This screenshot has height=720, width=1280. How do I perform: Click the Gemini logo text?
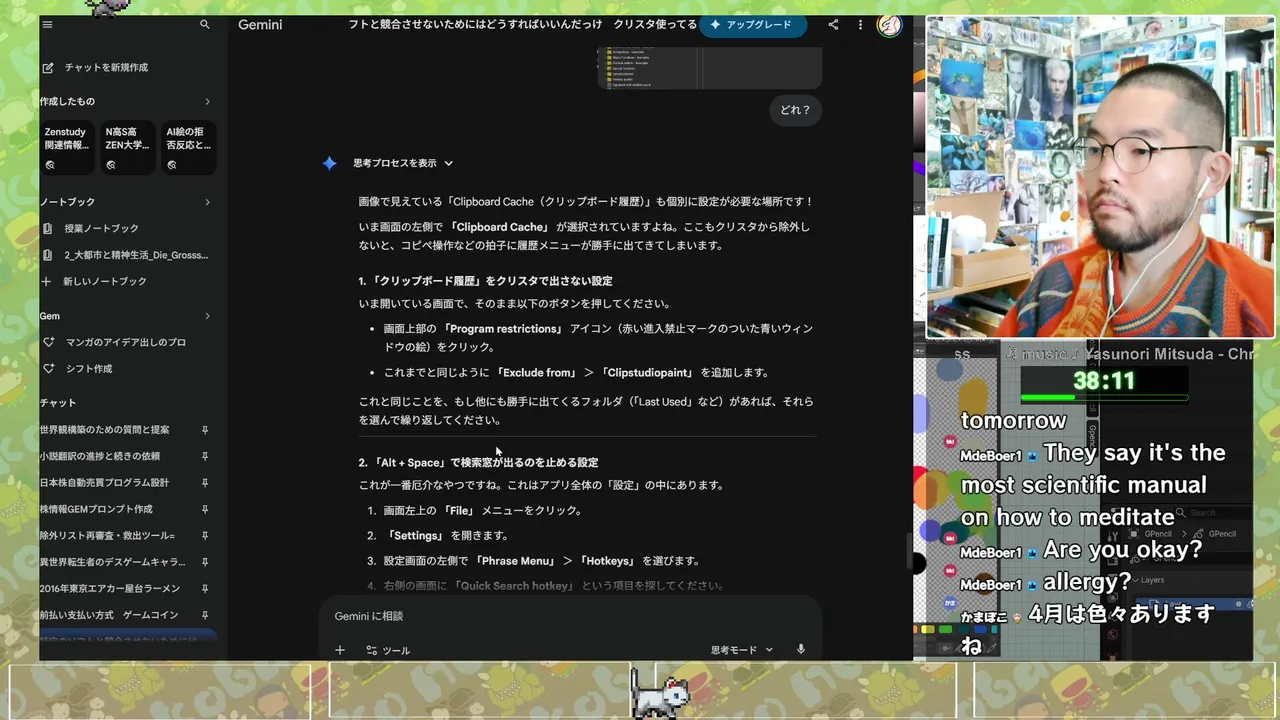coord(260,24)
